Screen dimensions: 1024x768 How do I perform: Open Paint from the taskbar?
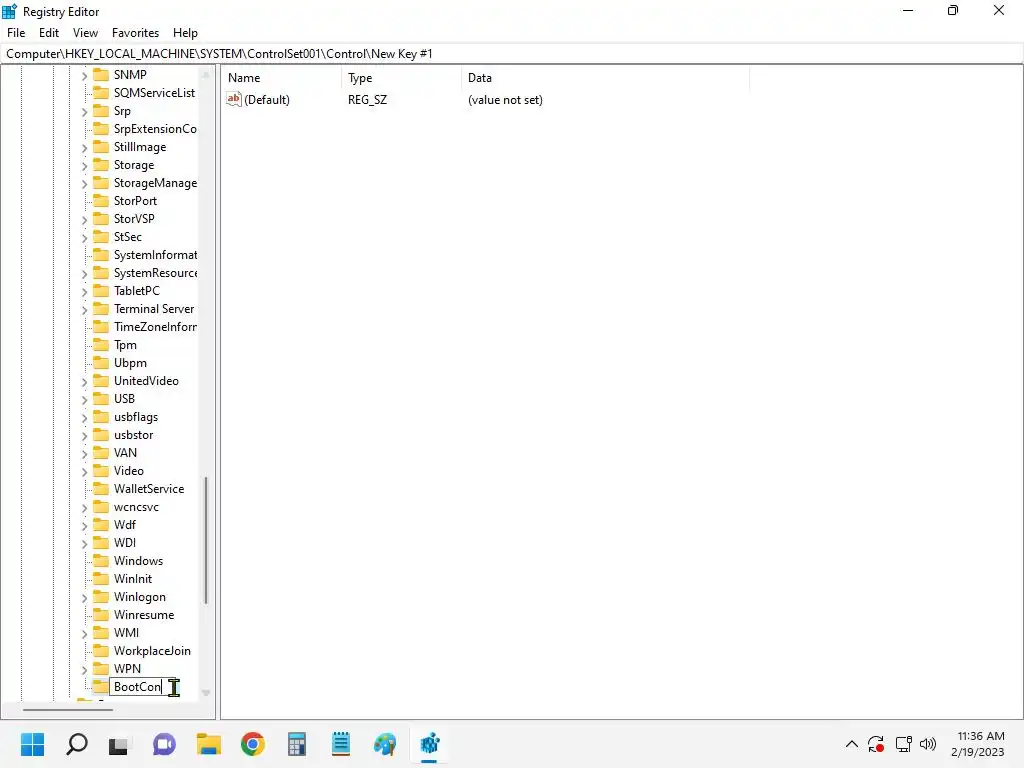point(385,744)
